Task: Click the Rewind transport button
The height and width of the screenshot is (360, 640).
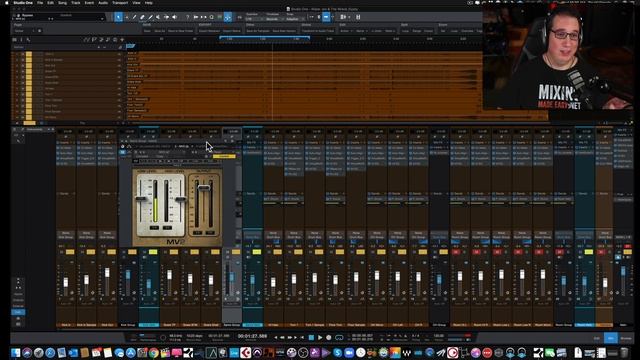Action: [x=282, y=338]
